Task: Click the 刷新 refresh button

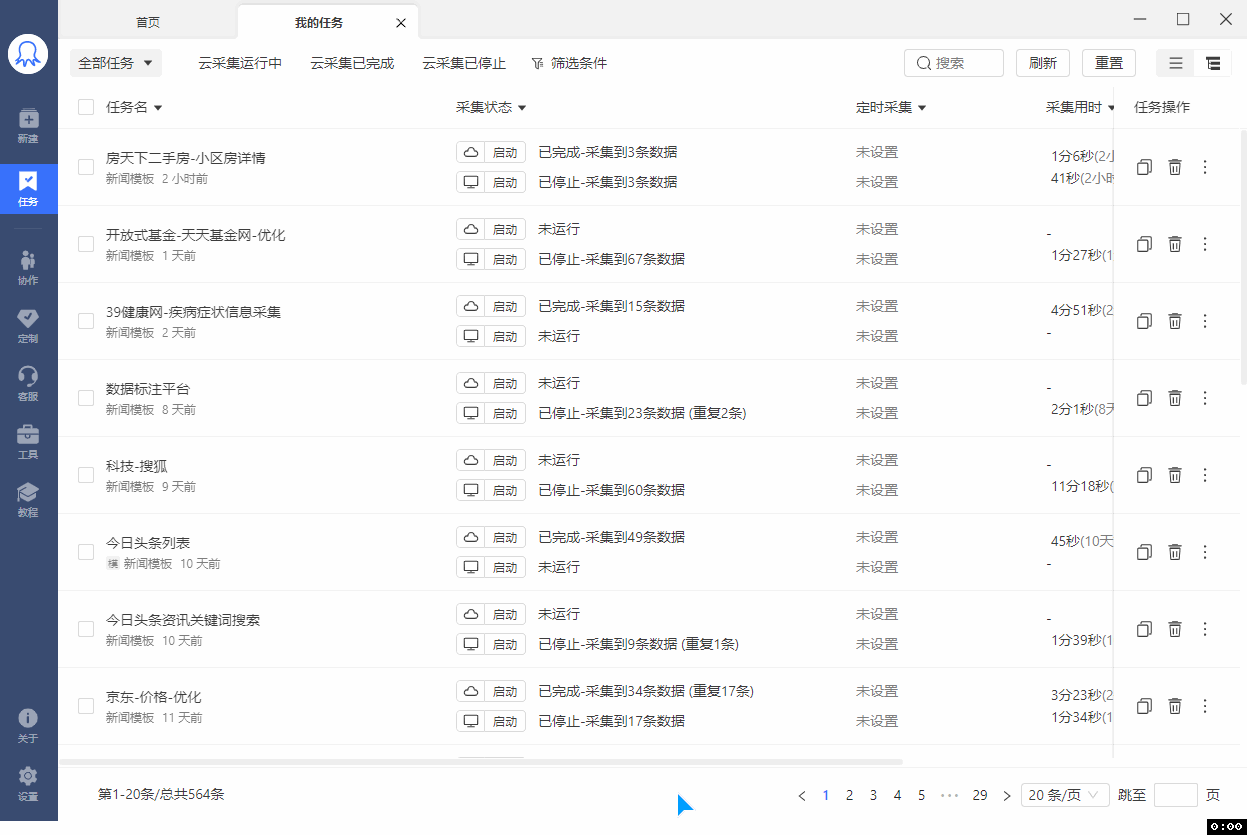Action: [x=1043, y=63]
